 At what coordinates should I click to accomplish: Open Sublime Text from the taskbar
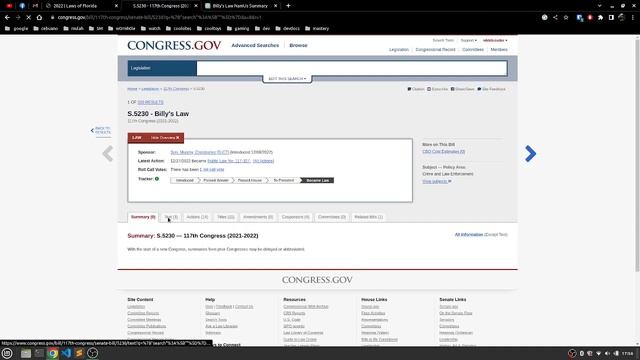[x=79, y=353]
